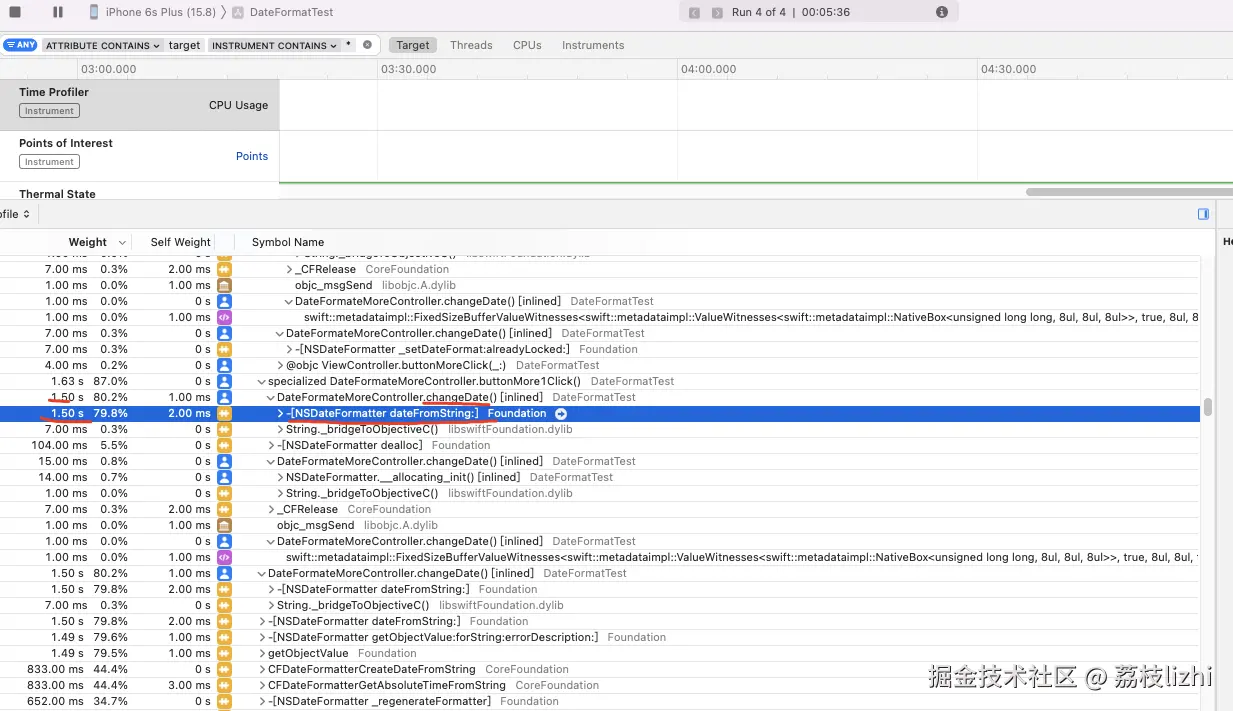Toggle the detail inspector pane button
The image size is (1233, 711).
(x=1203, y=214)
